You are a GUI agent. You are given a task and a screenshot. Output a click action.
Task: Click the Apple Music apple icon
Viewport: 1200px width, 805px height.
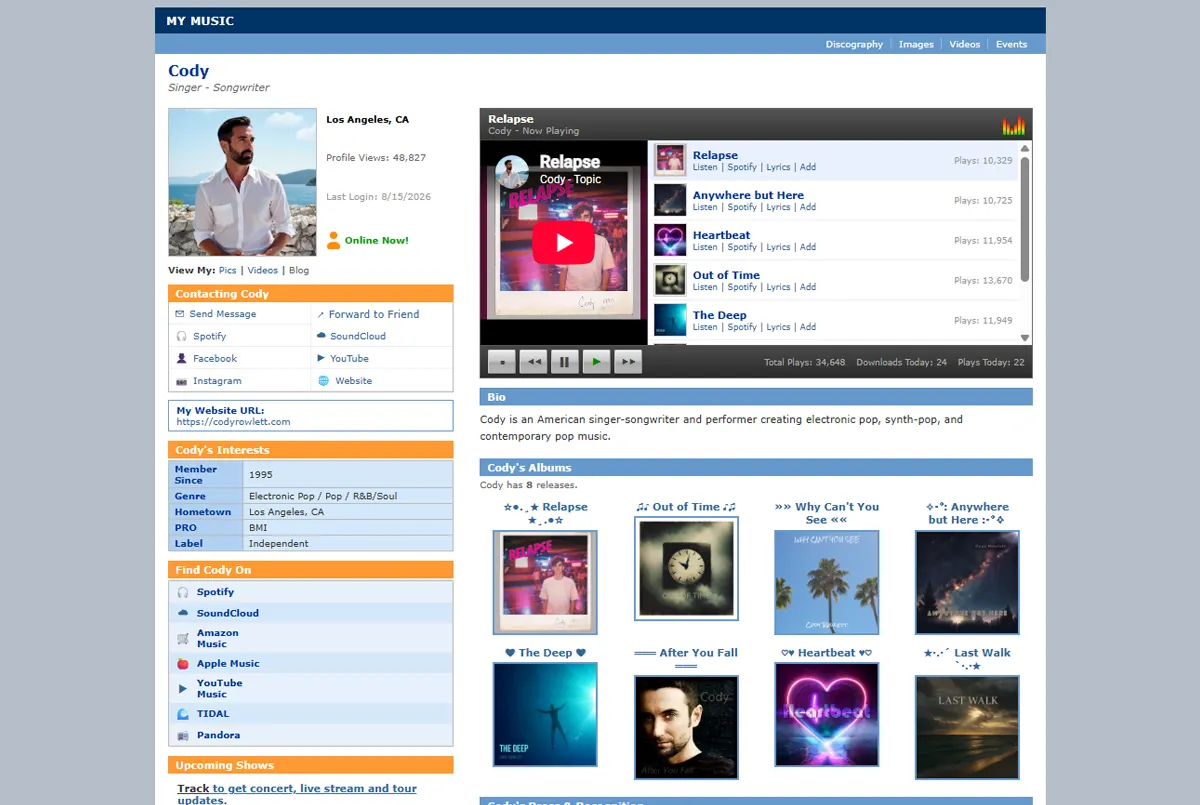(x=183, y=663)
